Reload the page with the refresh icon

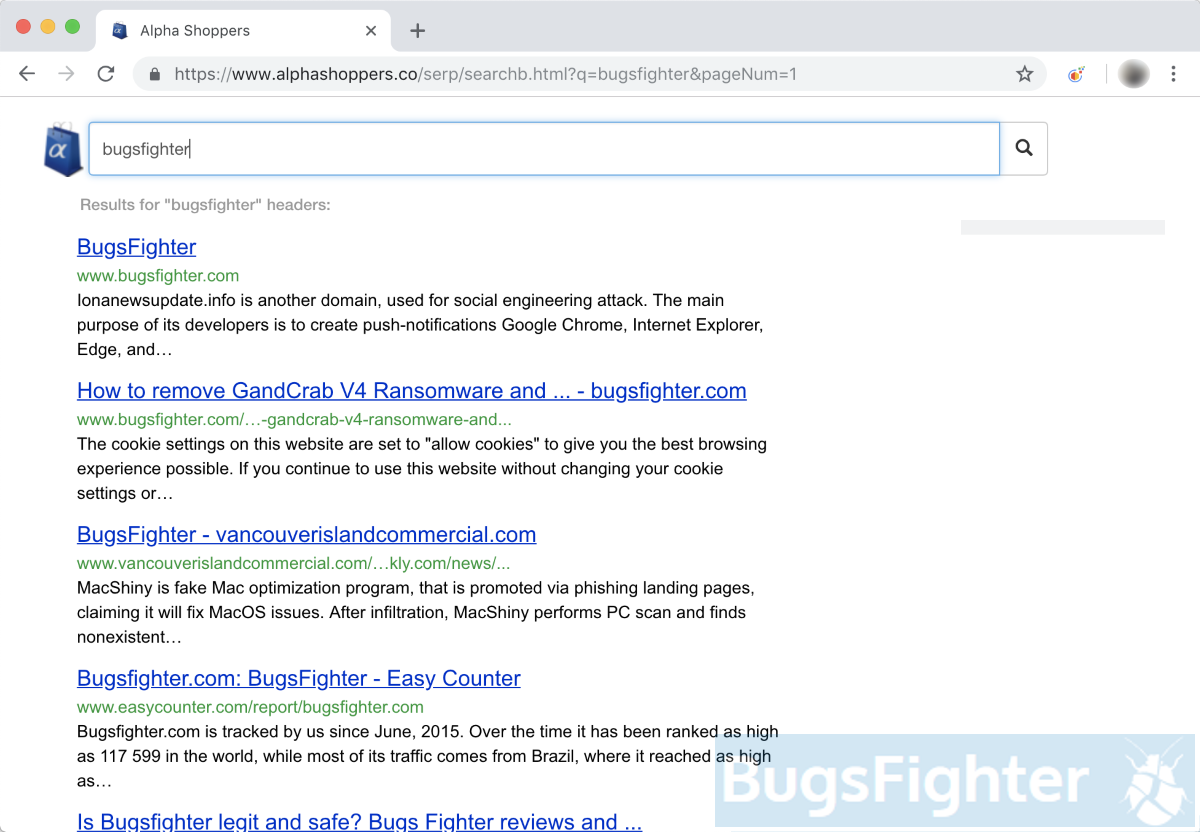105,74
